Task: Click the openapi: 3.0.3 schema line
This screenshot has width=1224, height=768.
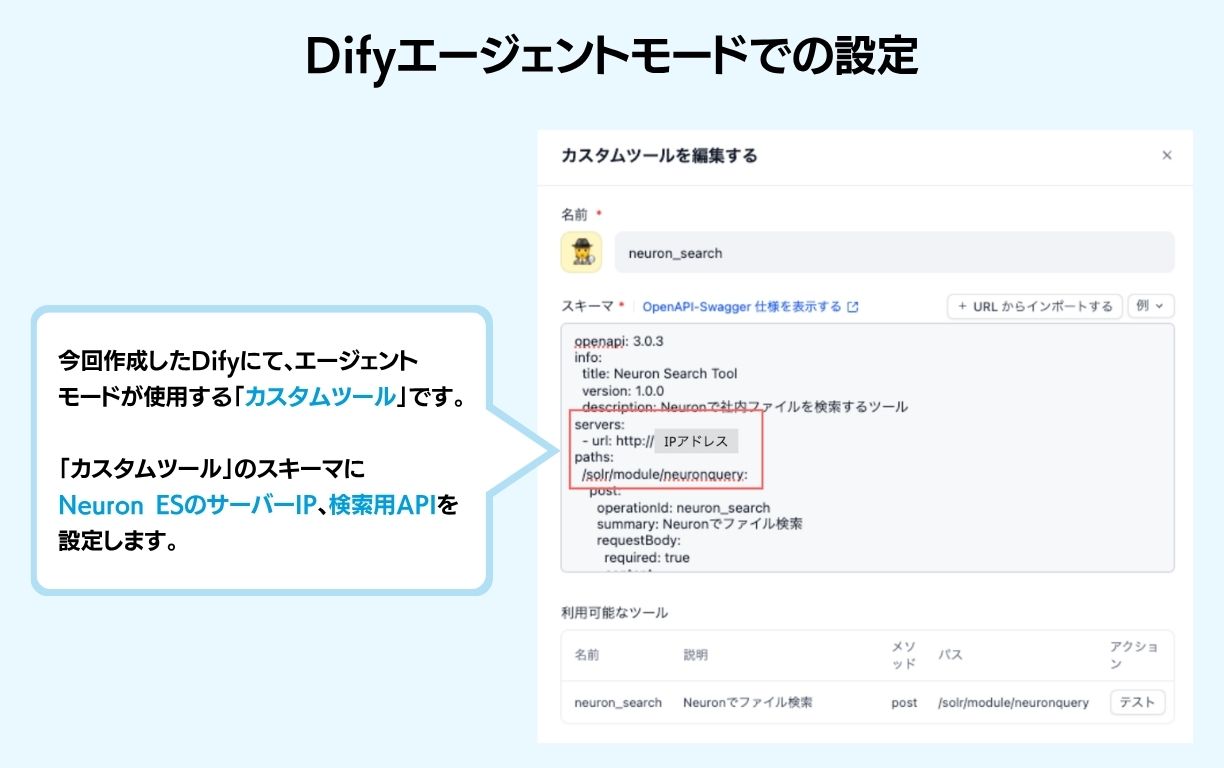Action: point(619,340)
